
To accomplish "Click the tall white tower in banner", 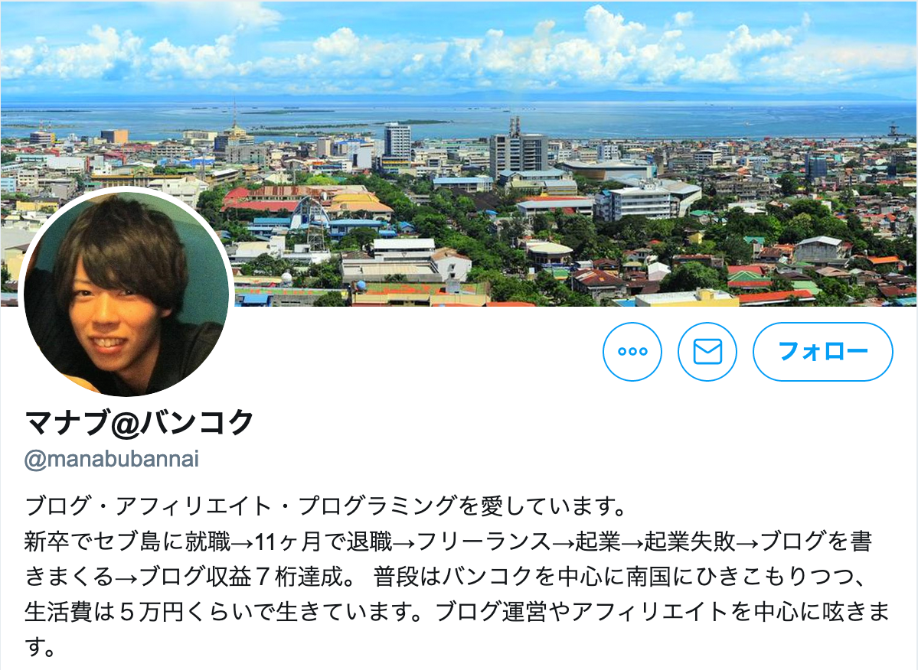I will [x=398, y=141].
